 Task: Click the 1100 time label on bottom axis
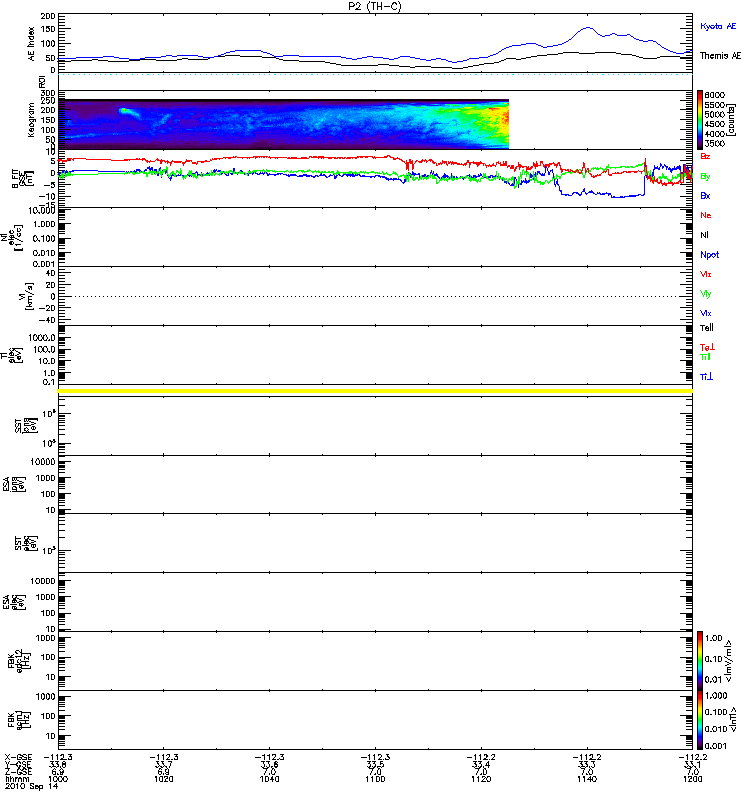click(x=375, y=779)
